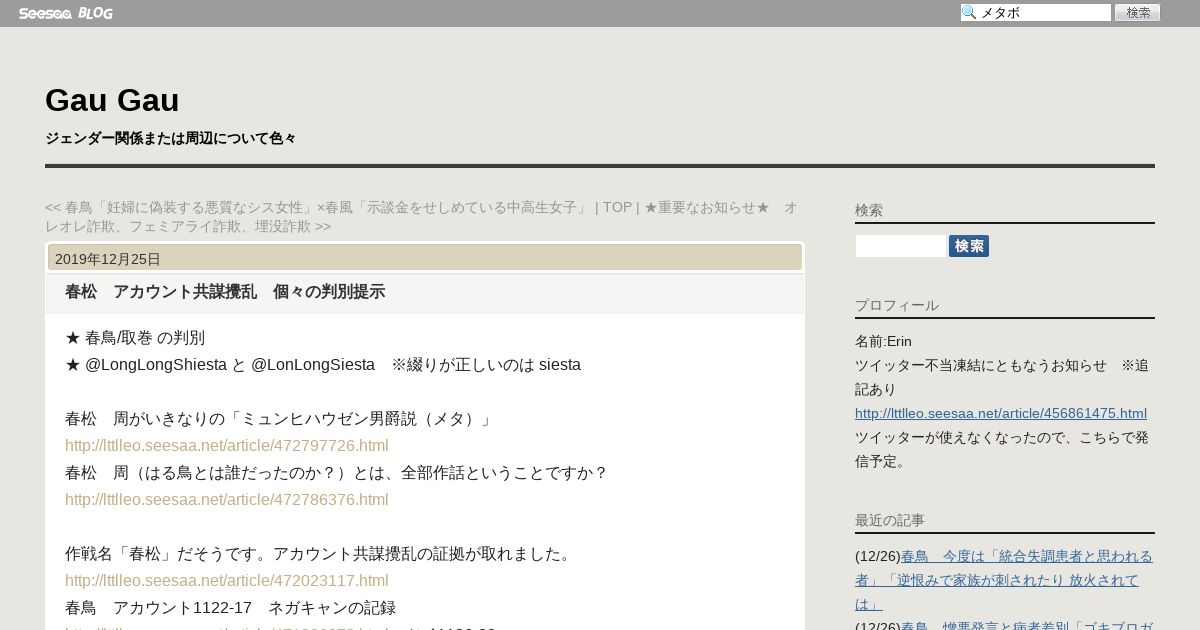This screenshot has height=630, width=1200.
Task: Open article title 春松 アカウント共謀攪乱 個々の判別提示
Action: click(x=225, y=292)
